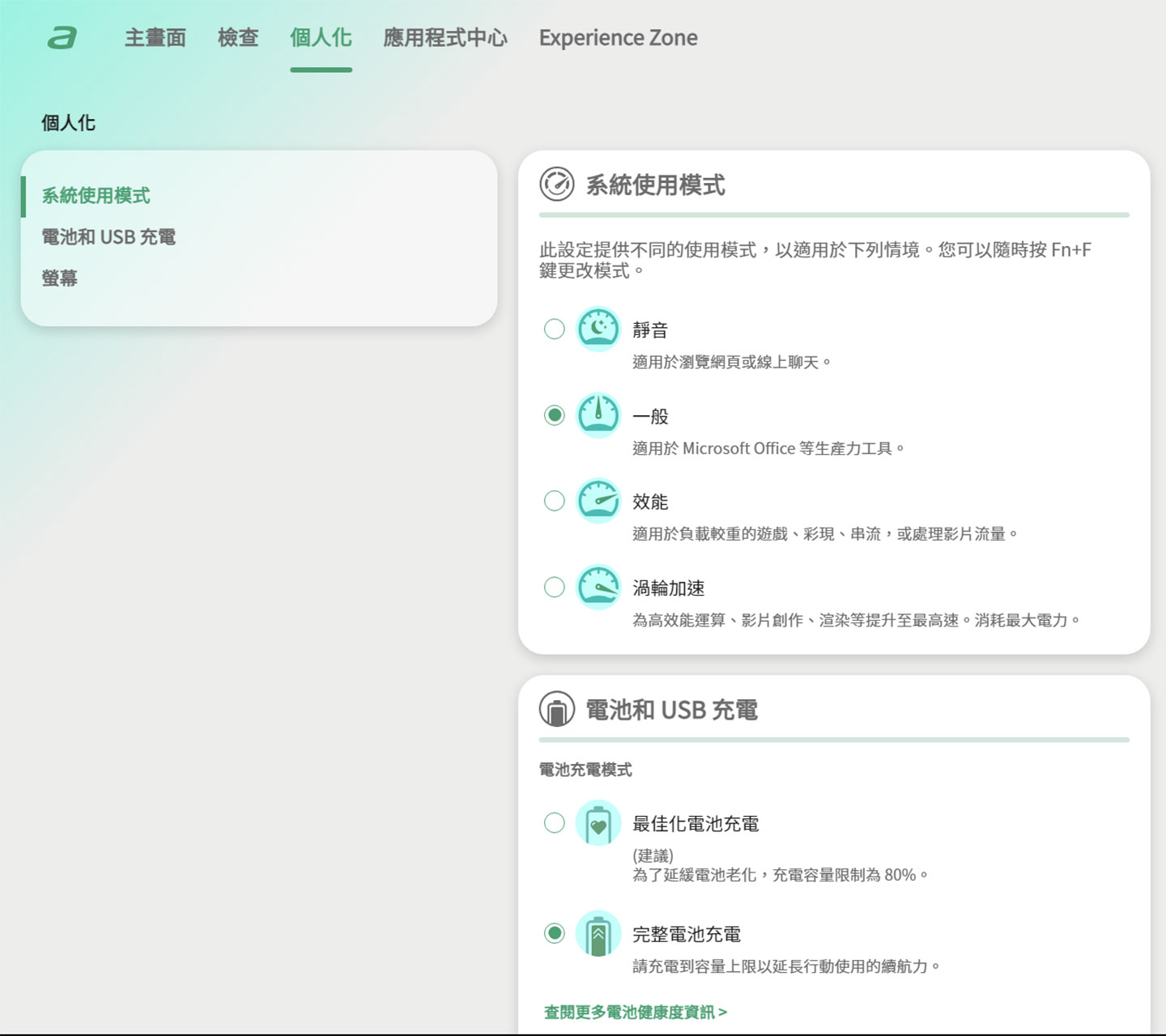The image size is (1166, 1036).
Task: Open the Experience Zone tab
Action: [618, 38]
